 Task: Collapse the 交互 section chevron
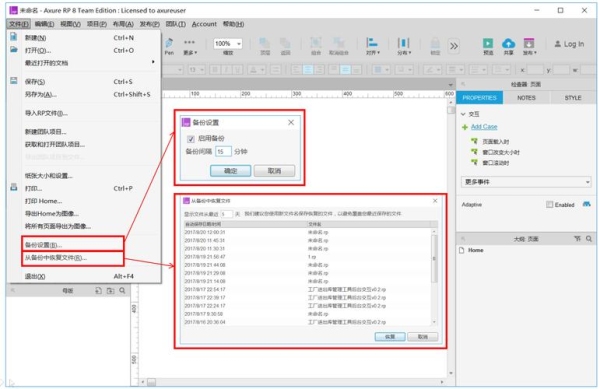tap(463, 114)
